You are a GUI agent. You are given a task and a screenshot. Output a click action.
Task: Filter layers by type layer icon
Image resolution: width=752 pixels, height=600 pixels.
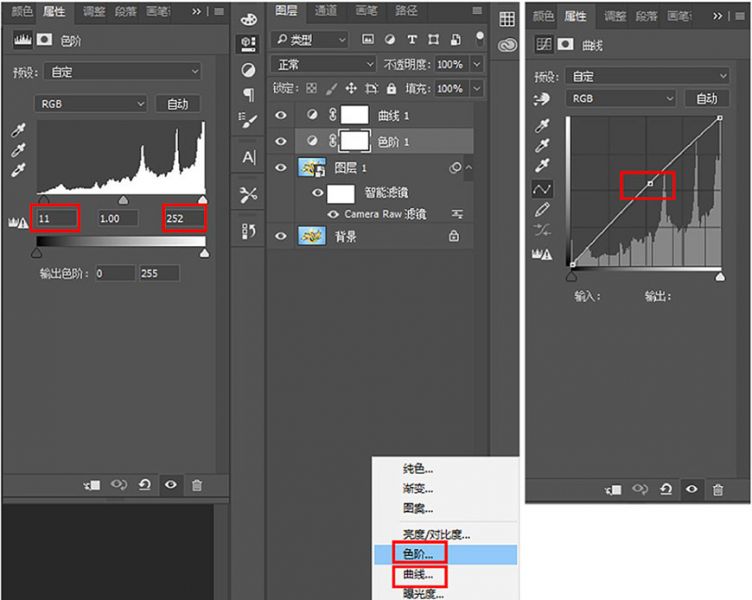[411, 39]
